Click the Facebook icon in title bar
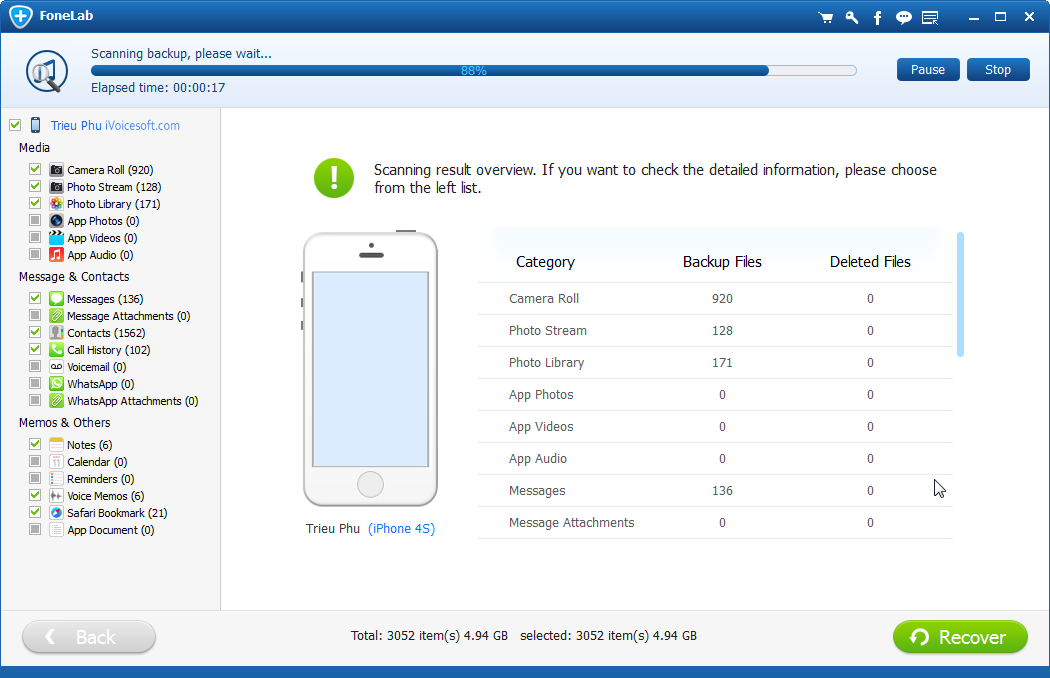1050x678 pixels. [878, 18]
